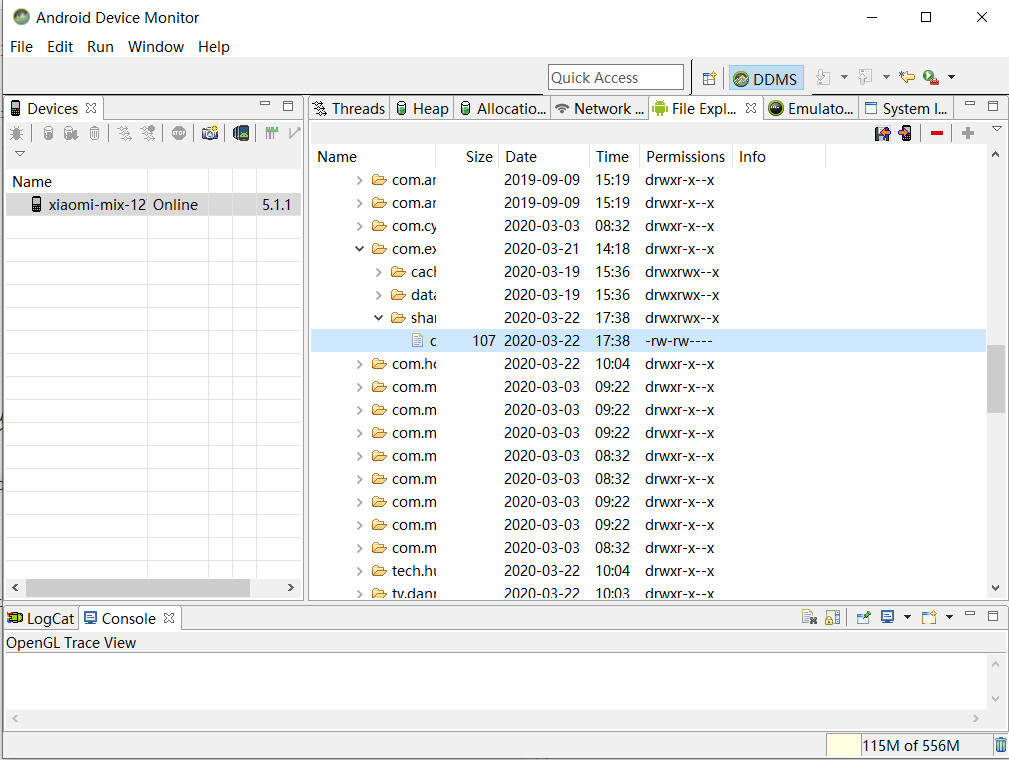Click the Start OpenGL Trace icon

point(294,133)
